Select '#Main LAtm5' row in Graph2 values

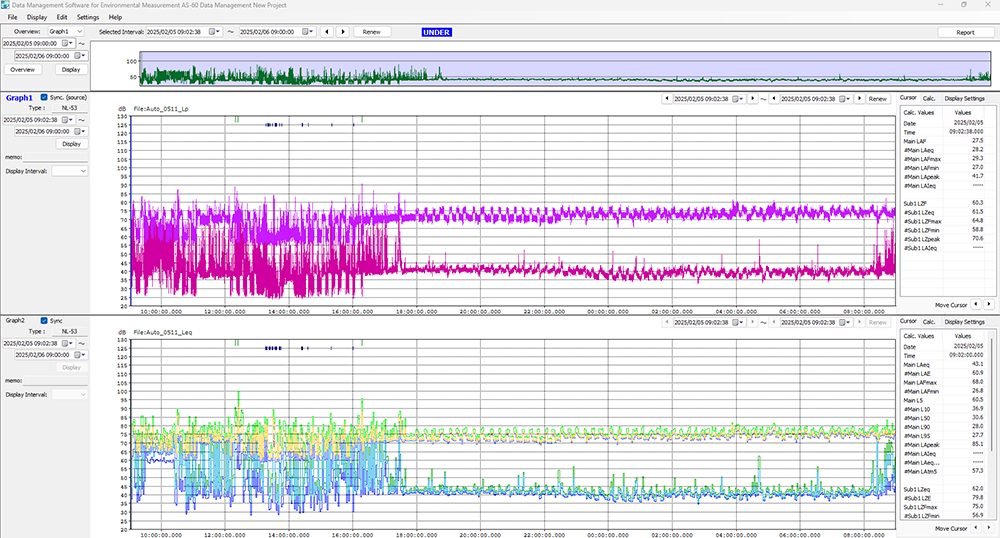[x=943, y=472]
